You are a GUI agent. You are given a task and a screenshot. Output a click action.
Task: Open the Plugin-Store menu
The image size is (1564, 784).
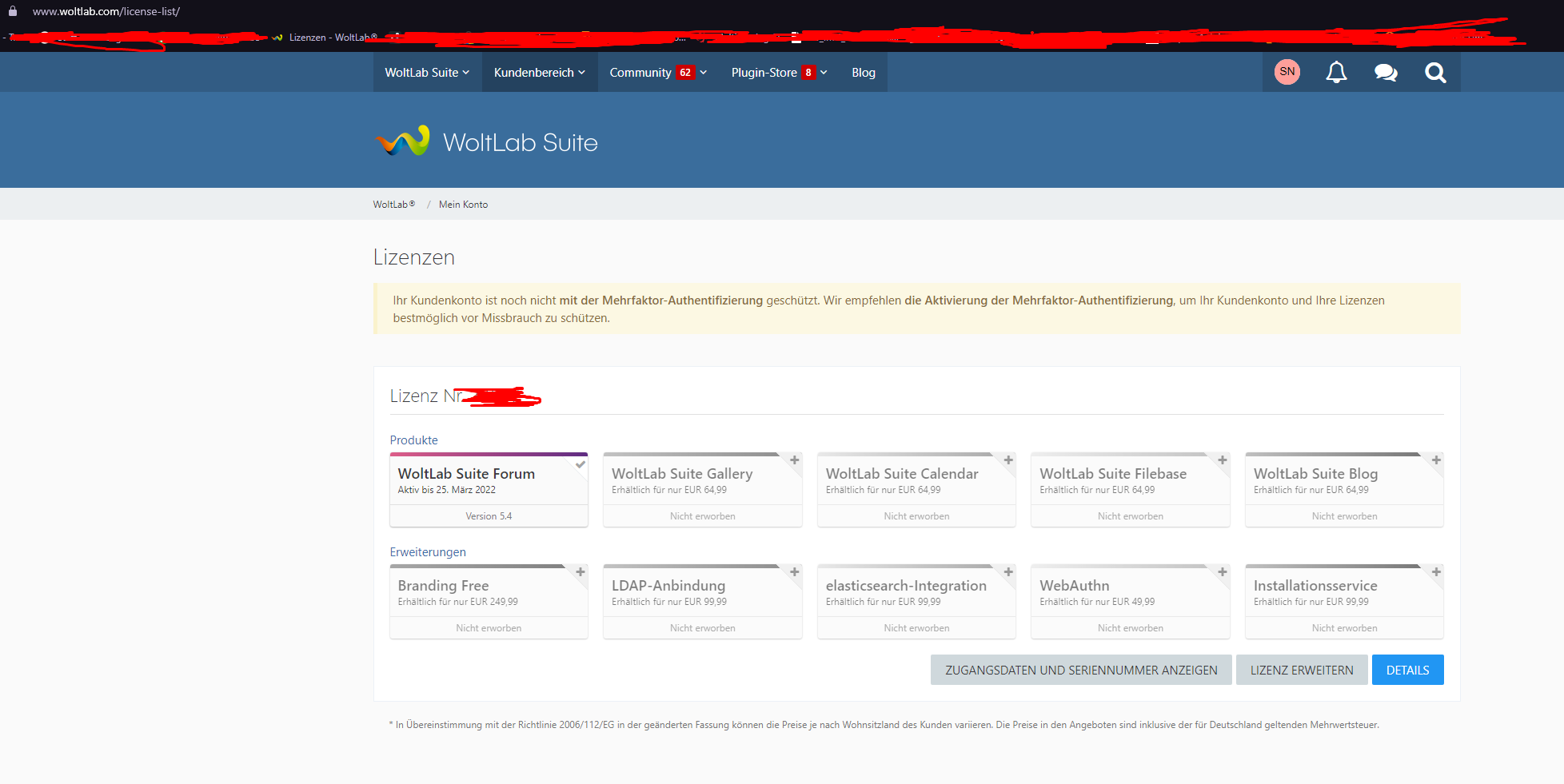coord(779,73)
